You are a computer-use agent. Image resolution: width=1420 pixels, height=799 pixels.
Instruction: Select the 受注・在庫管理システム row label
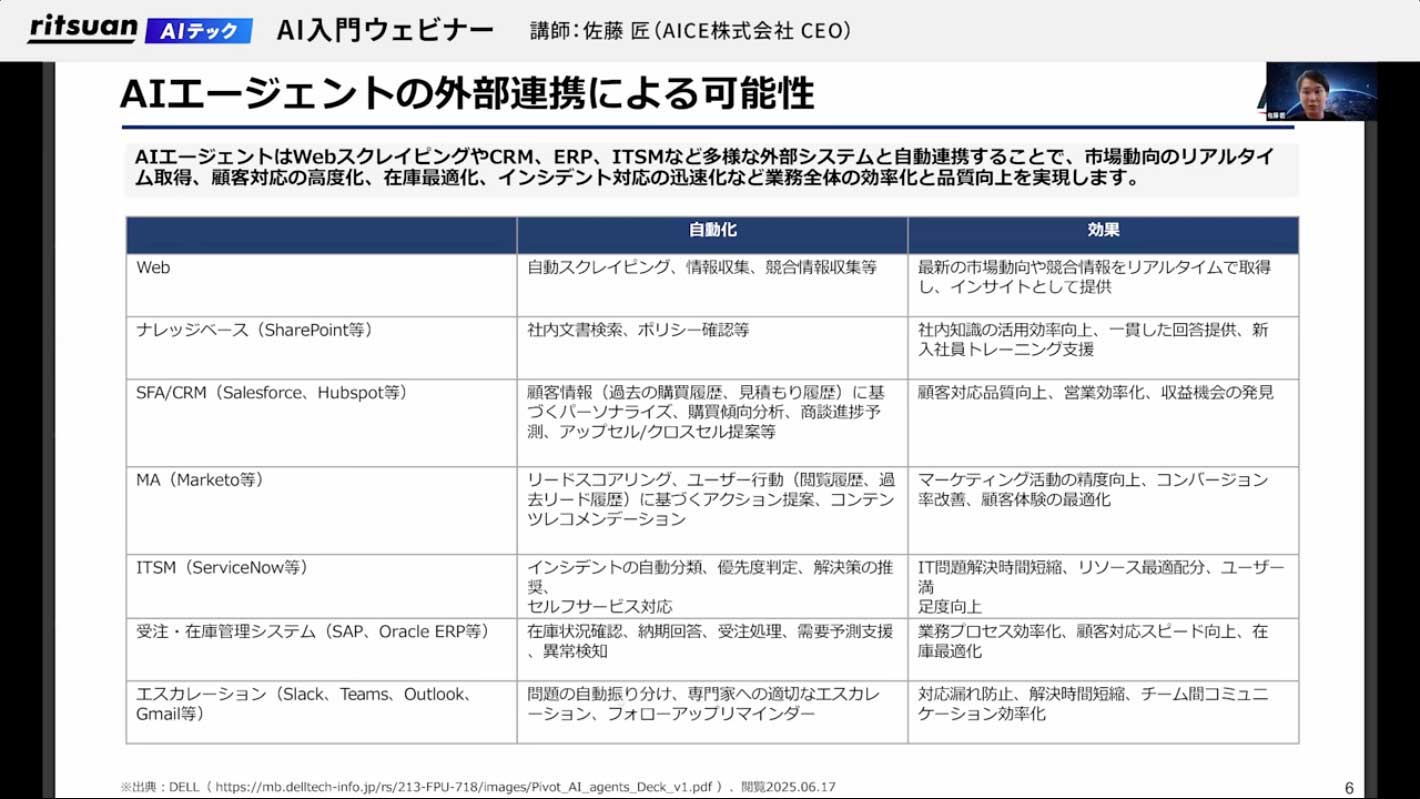coord(312,631)
